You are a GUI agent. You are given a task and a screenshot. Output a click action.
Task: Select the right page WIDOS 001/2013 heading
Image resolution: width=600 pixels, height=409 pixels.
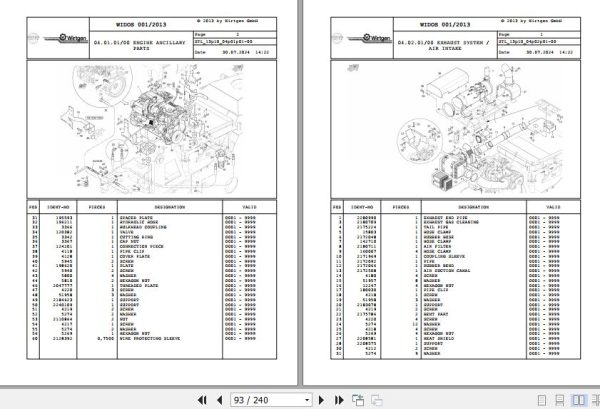click(445, 24)
